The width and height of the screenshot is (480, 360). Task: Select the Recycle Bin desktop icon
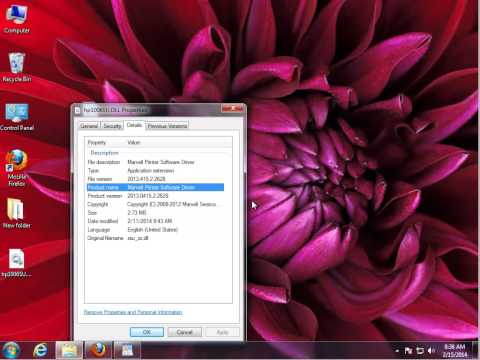17,68
